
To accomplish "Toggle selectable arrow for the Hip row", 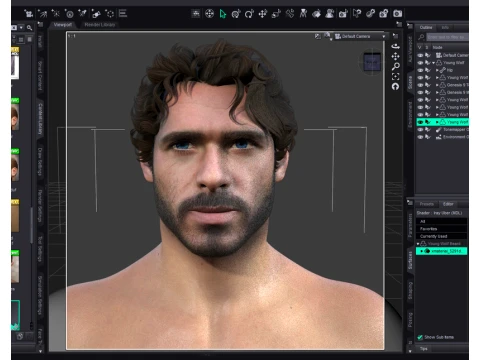I will pyautogui.click(x=428, y=70).
